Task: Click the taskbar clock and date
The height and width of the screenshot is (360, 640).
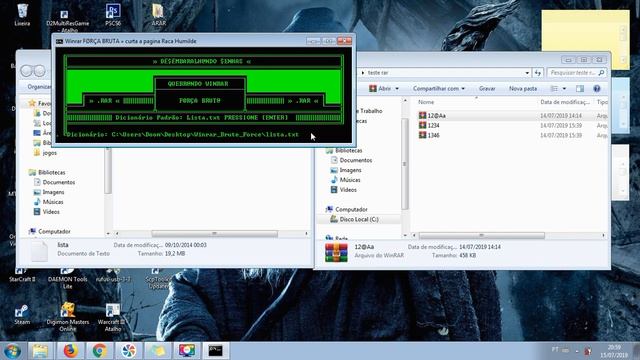Action: (614, 351)
